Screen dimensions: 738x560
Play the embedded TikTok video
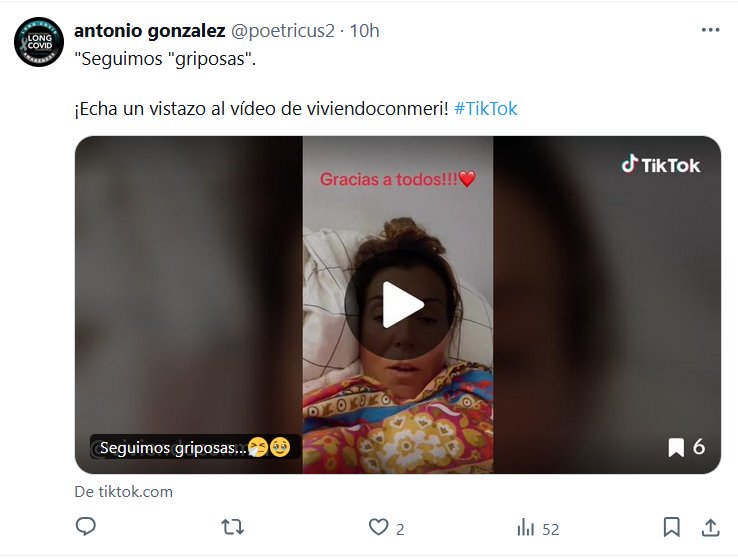(x=400, y=304)
